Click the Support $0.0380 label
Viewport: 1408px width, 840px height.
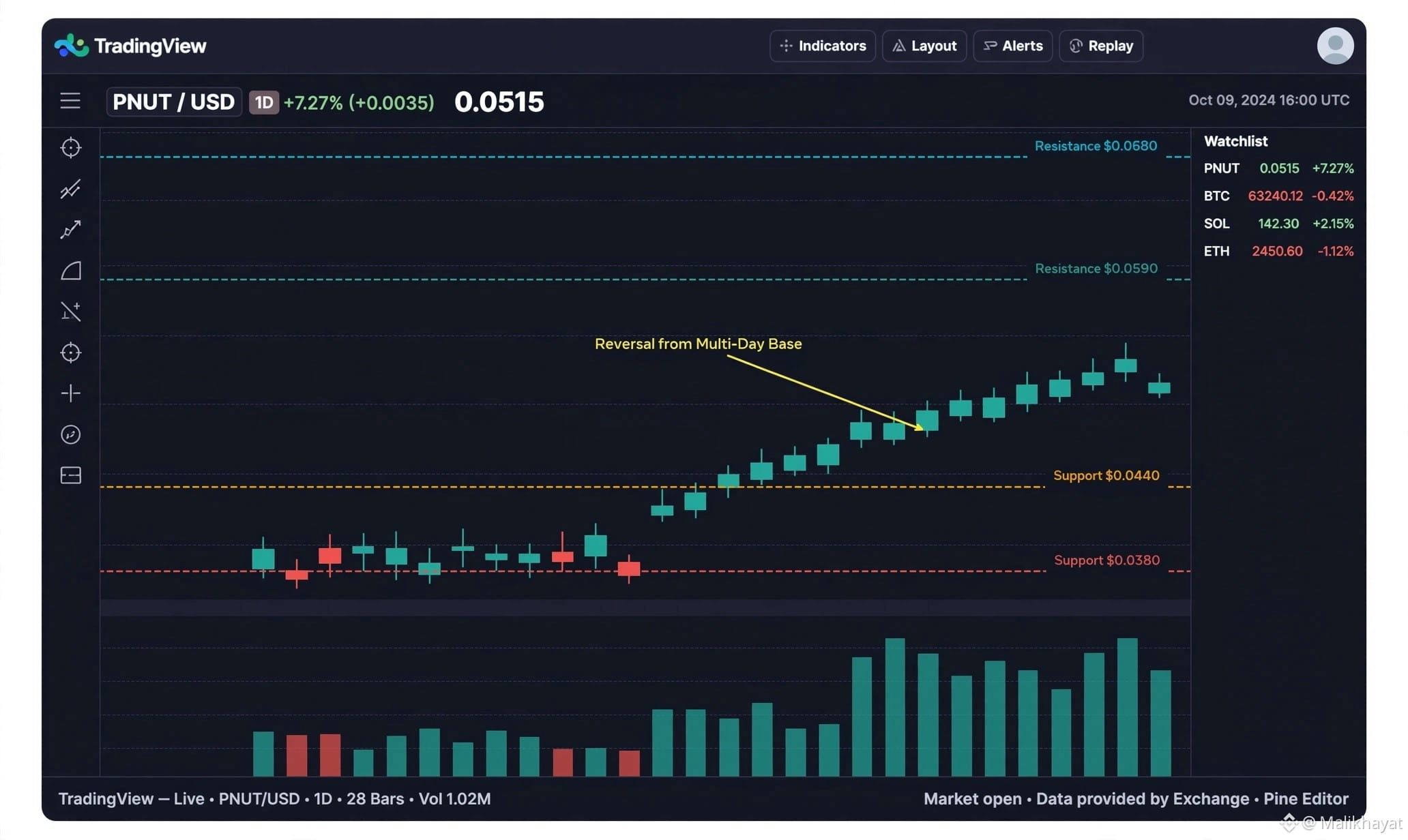(1106, 560)
